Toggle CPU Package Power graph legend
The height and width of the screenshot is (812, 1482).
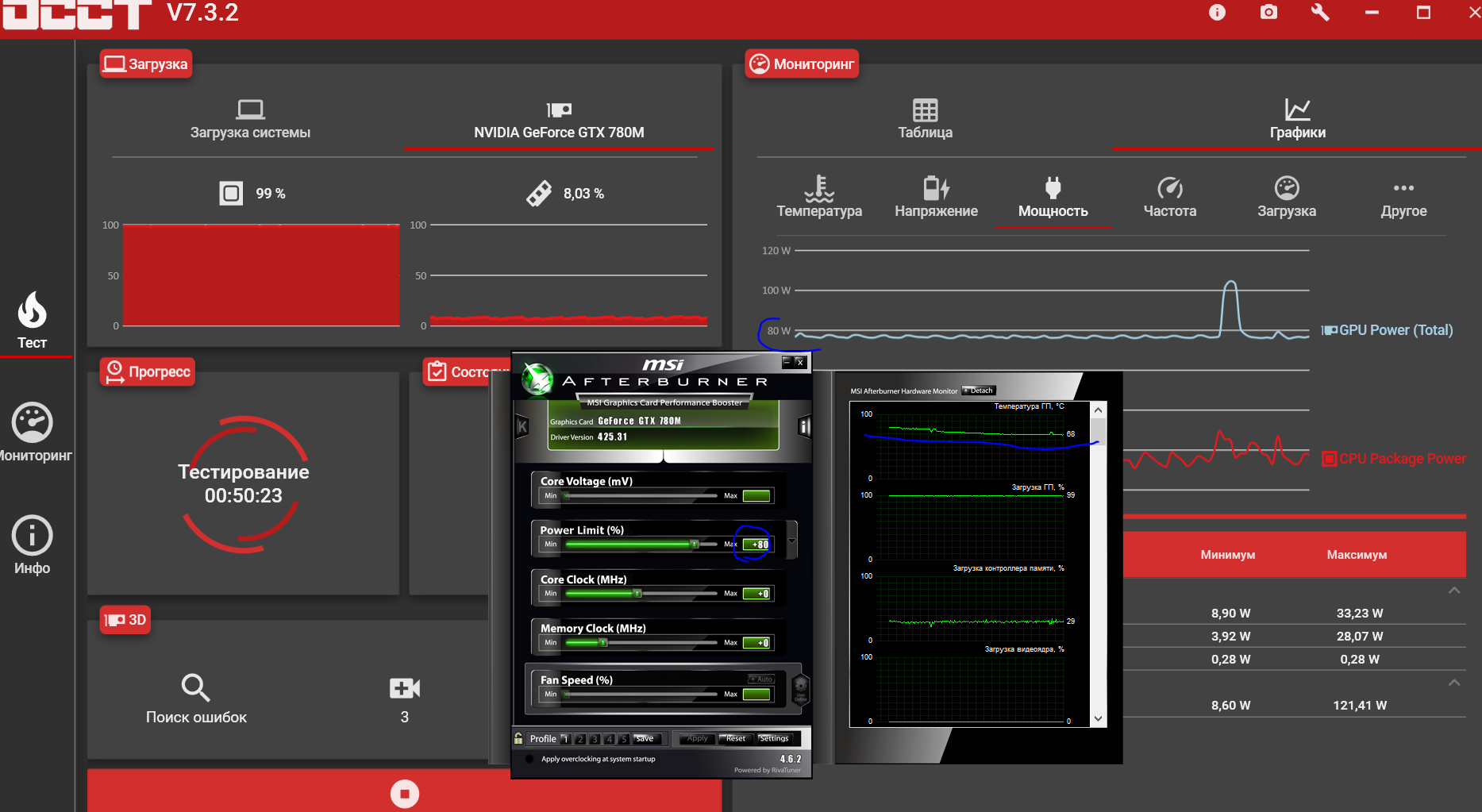(x=1393, y=459)
